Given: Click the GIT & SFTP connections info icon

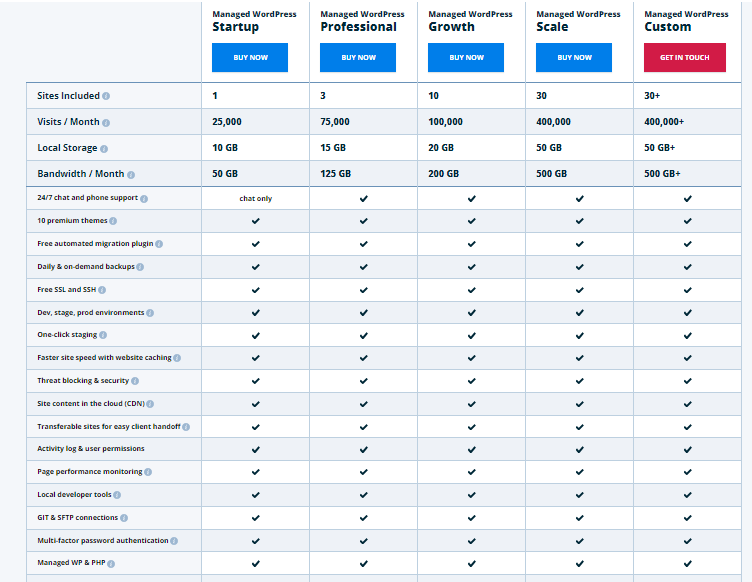Looking at the screenshot, I should [124, 518].
